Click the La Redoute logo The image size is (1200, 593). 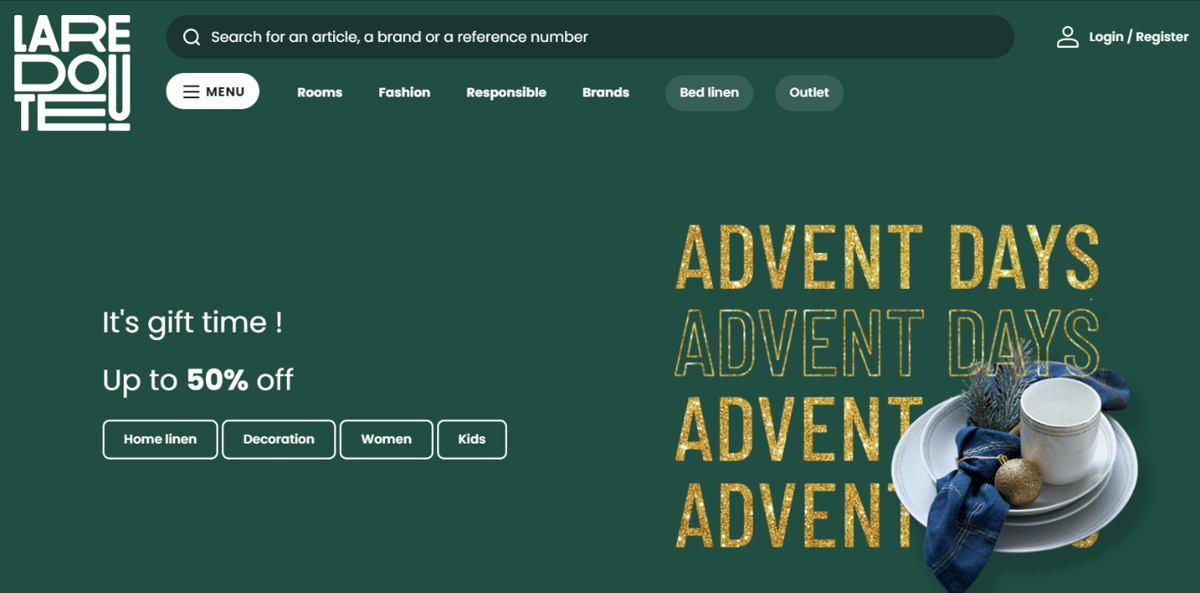[72, 73]
